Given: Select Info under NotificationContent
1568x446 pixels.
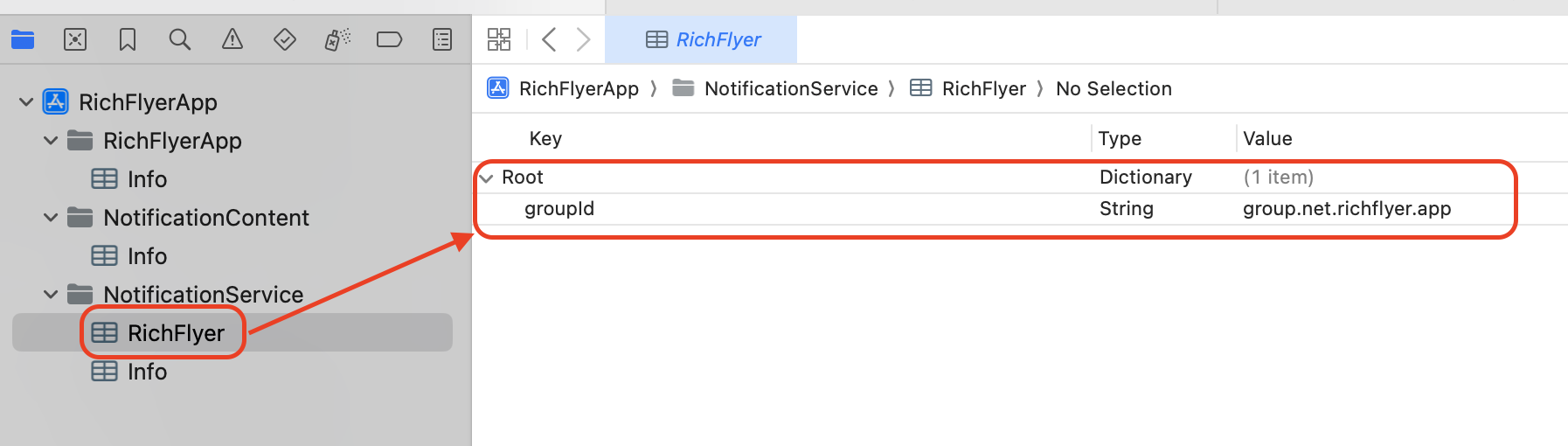Looking at the screenshot, I should click(129, 256).
